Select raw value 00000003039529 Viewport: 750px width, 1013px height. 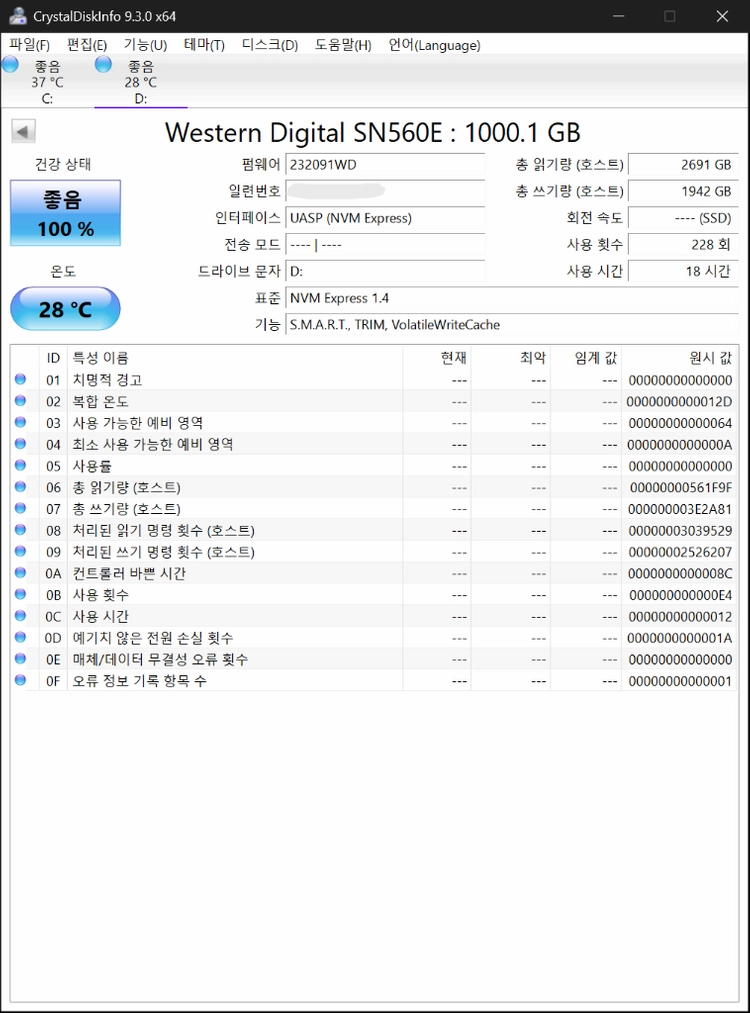tap(680, 530)
